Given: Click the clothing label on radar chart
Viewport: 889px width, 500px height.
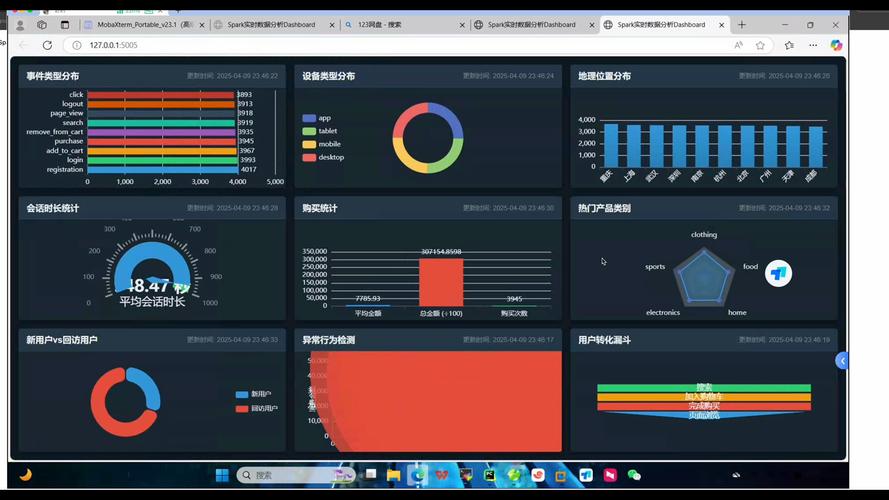Looking at the screenshot, I should pos(704,235).
